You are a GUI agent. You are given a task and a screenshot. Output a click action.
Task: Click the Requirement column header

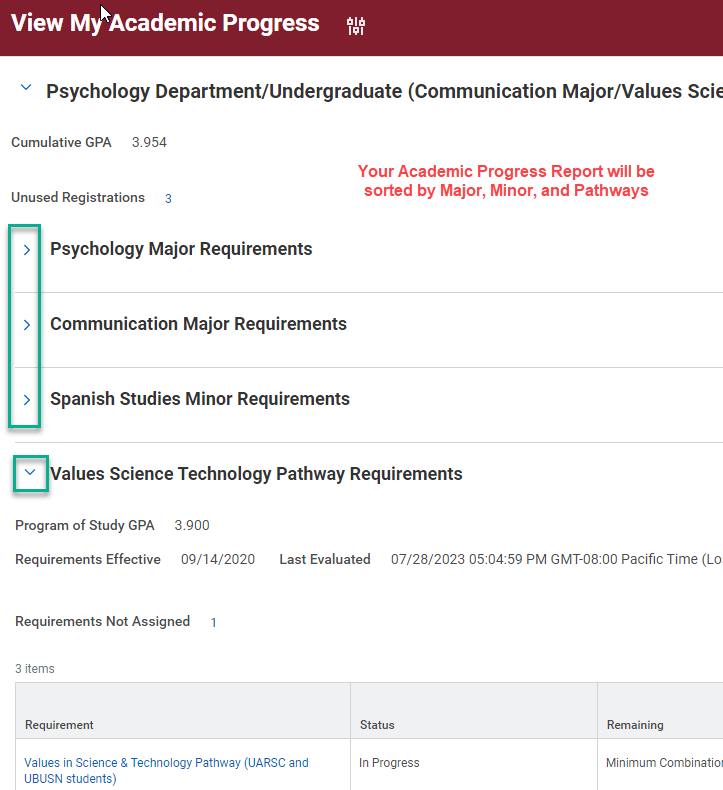(59, 725)
